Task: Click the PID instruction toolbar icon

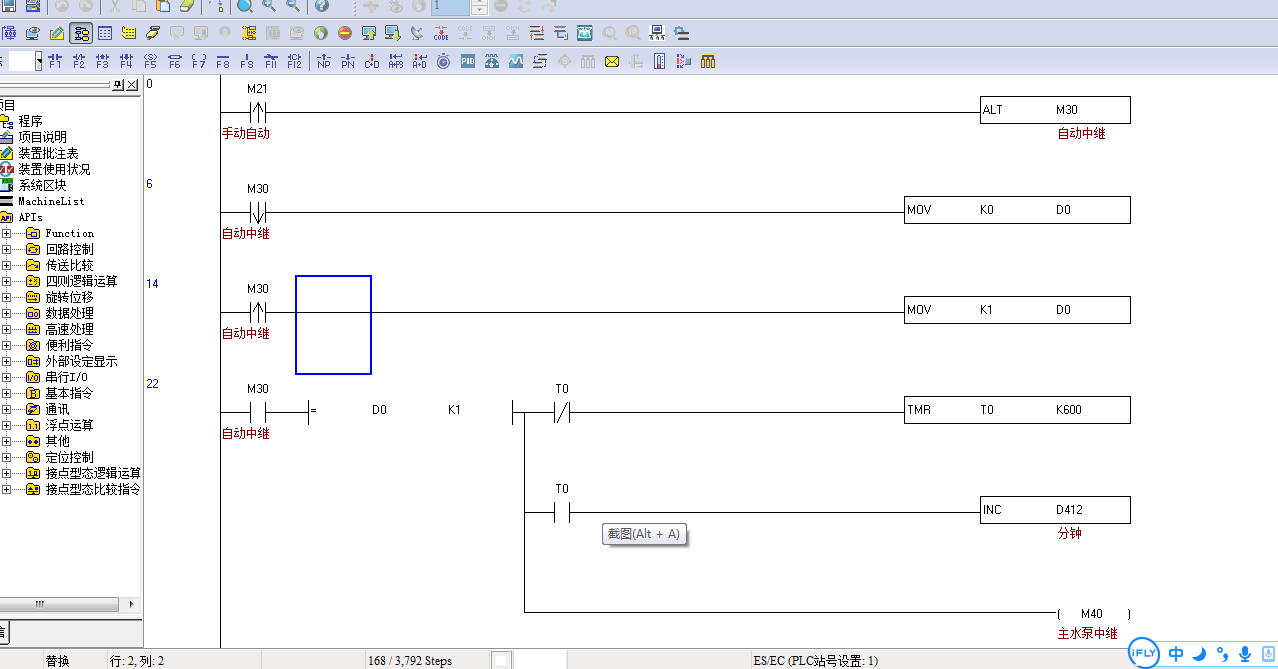Action: 468,61
